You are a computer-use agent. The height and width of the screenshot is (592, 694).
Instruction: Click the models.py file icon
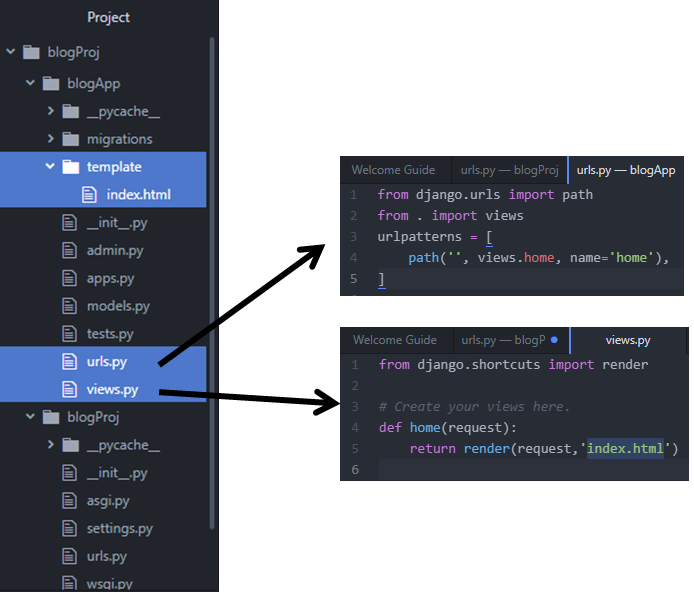point(70,306)
